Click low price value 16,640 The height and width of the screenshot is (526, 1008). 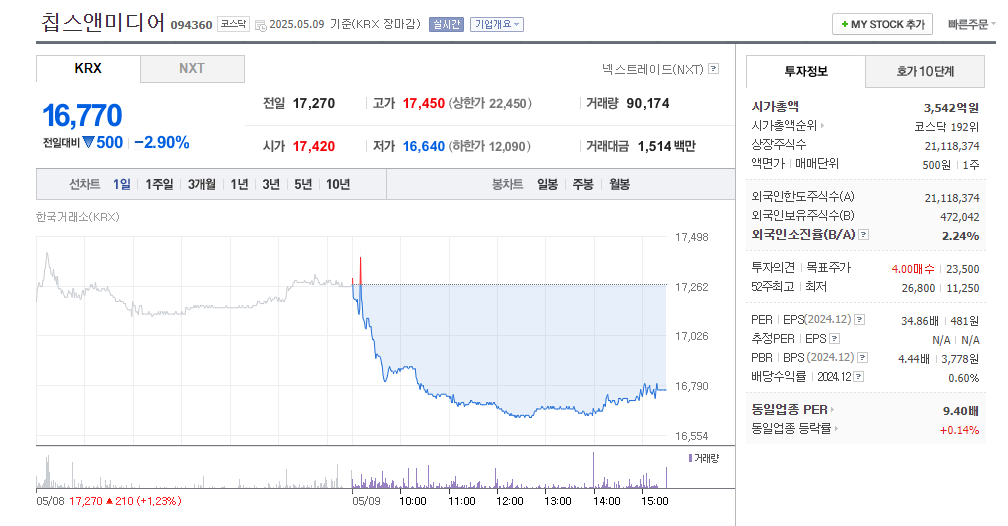424,147
